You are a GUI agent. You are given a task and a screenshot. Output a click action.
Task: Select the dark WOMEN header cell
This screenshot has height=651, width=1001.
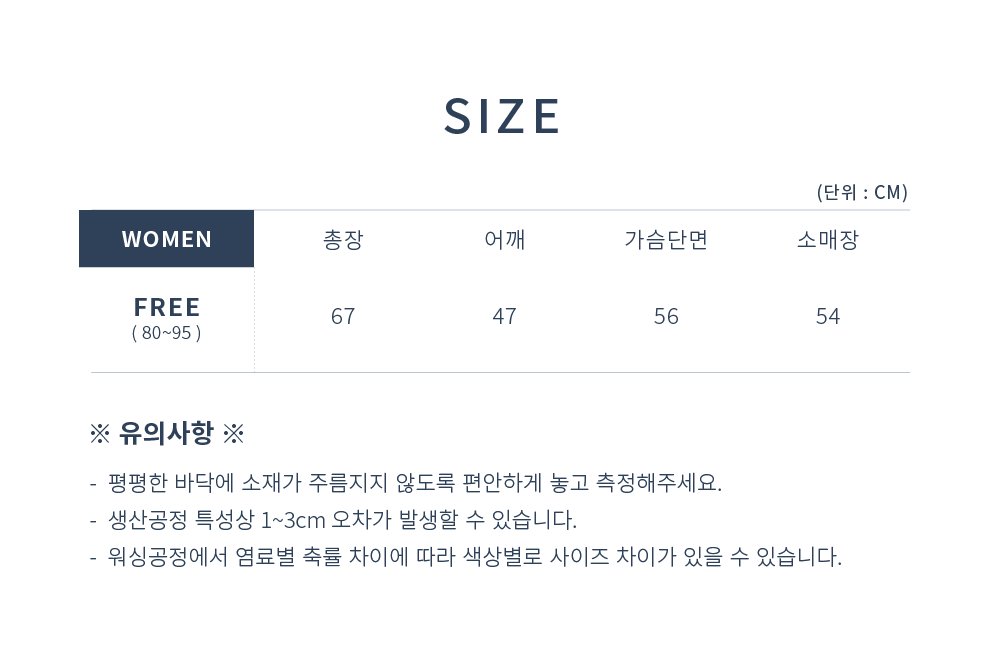[x=166, y=239]
